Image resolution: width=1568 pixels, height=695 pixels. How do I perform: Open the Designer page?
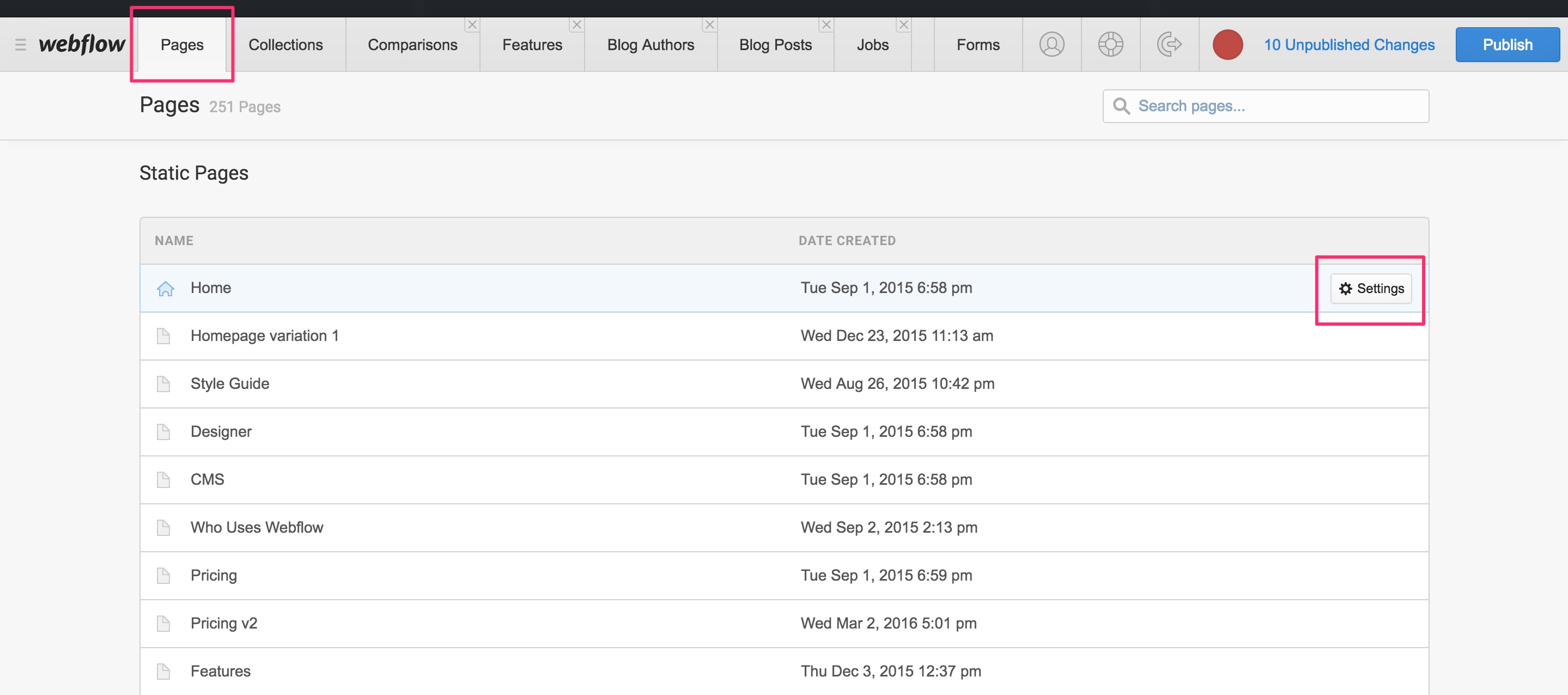[x=784, y=432]
